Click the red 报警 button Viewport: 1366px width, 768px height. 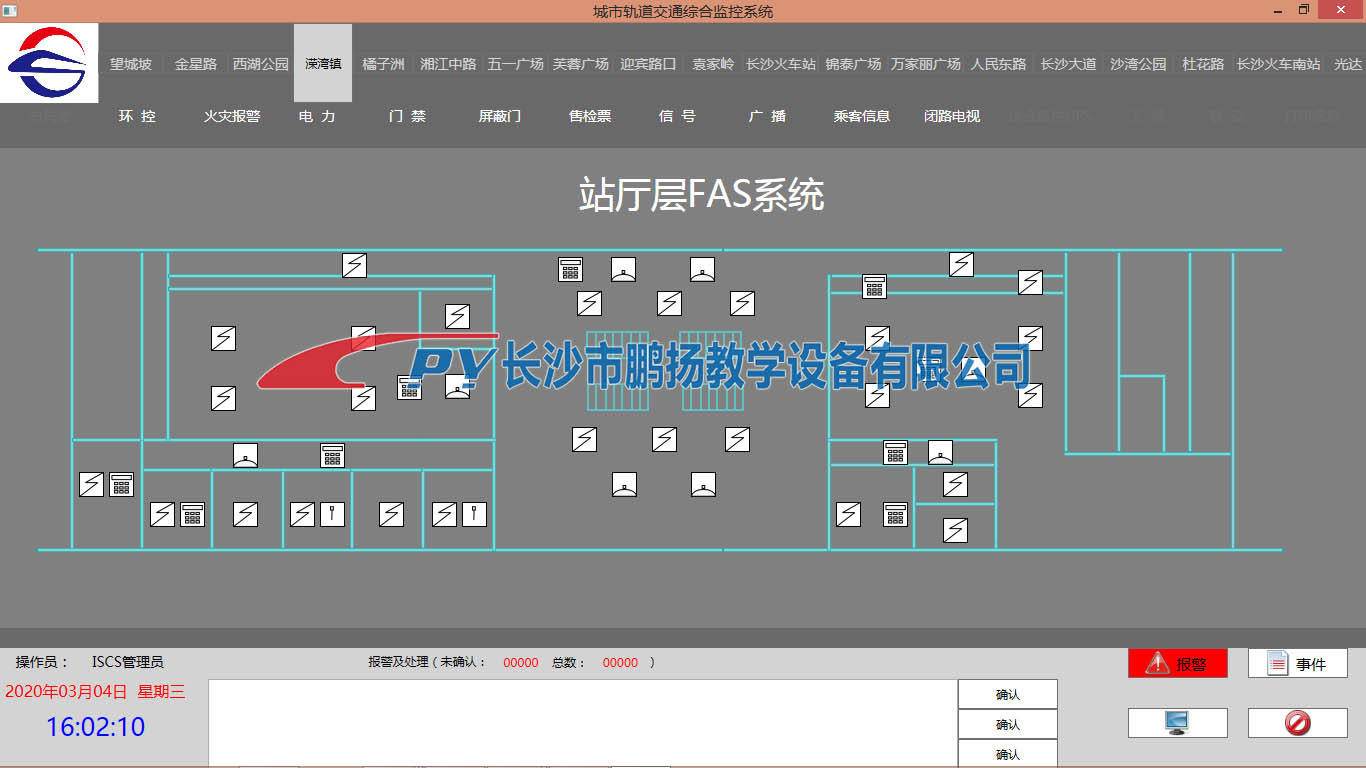click(x=1178, y=663)
